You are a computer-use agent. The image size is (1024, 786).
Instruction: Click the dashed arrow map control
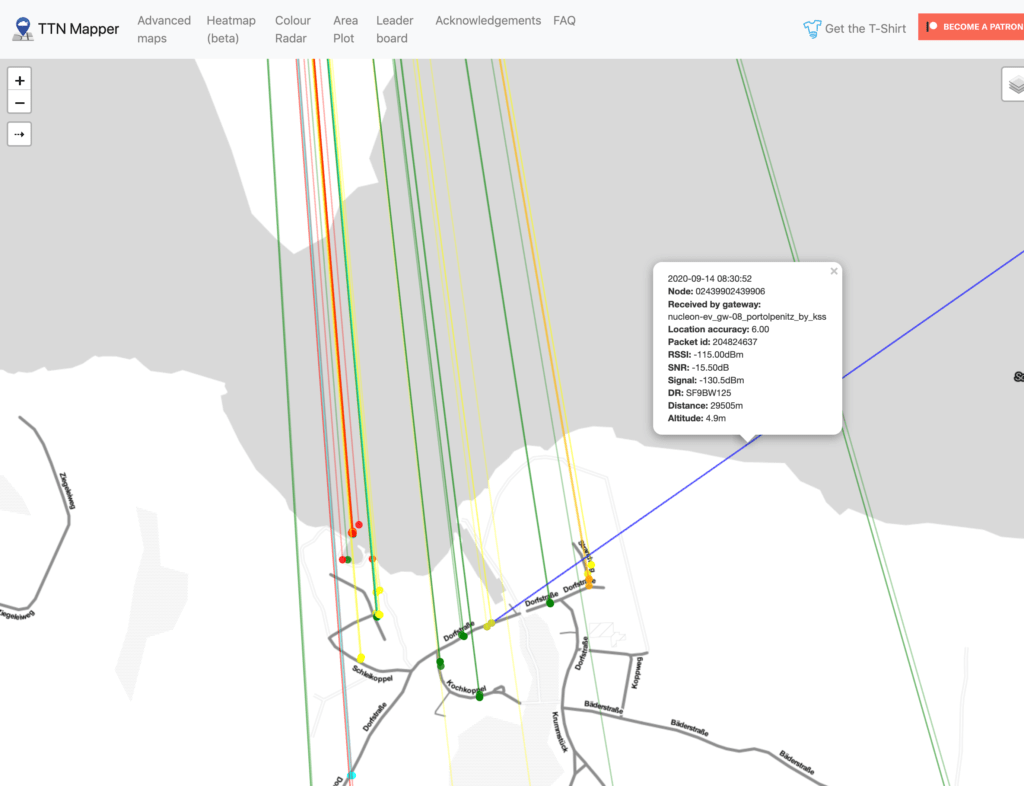pos(20,134)
